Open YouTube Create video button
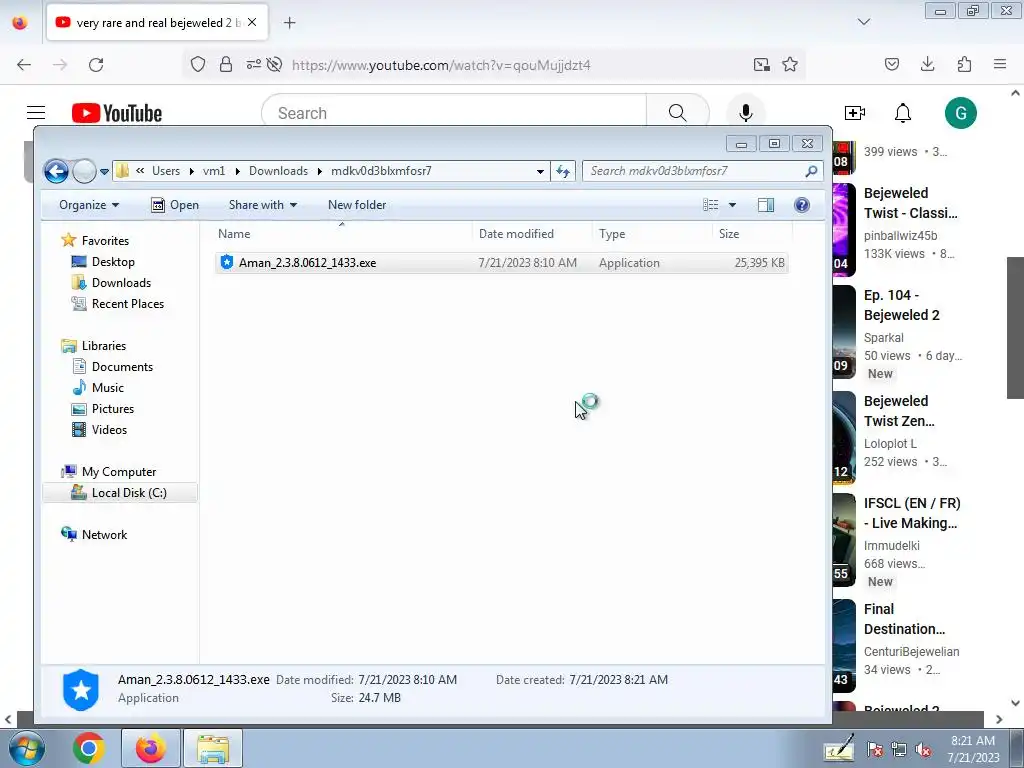1024x768 pixels. (x=855, y=113)
